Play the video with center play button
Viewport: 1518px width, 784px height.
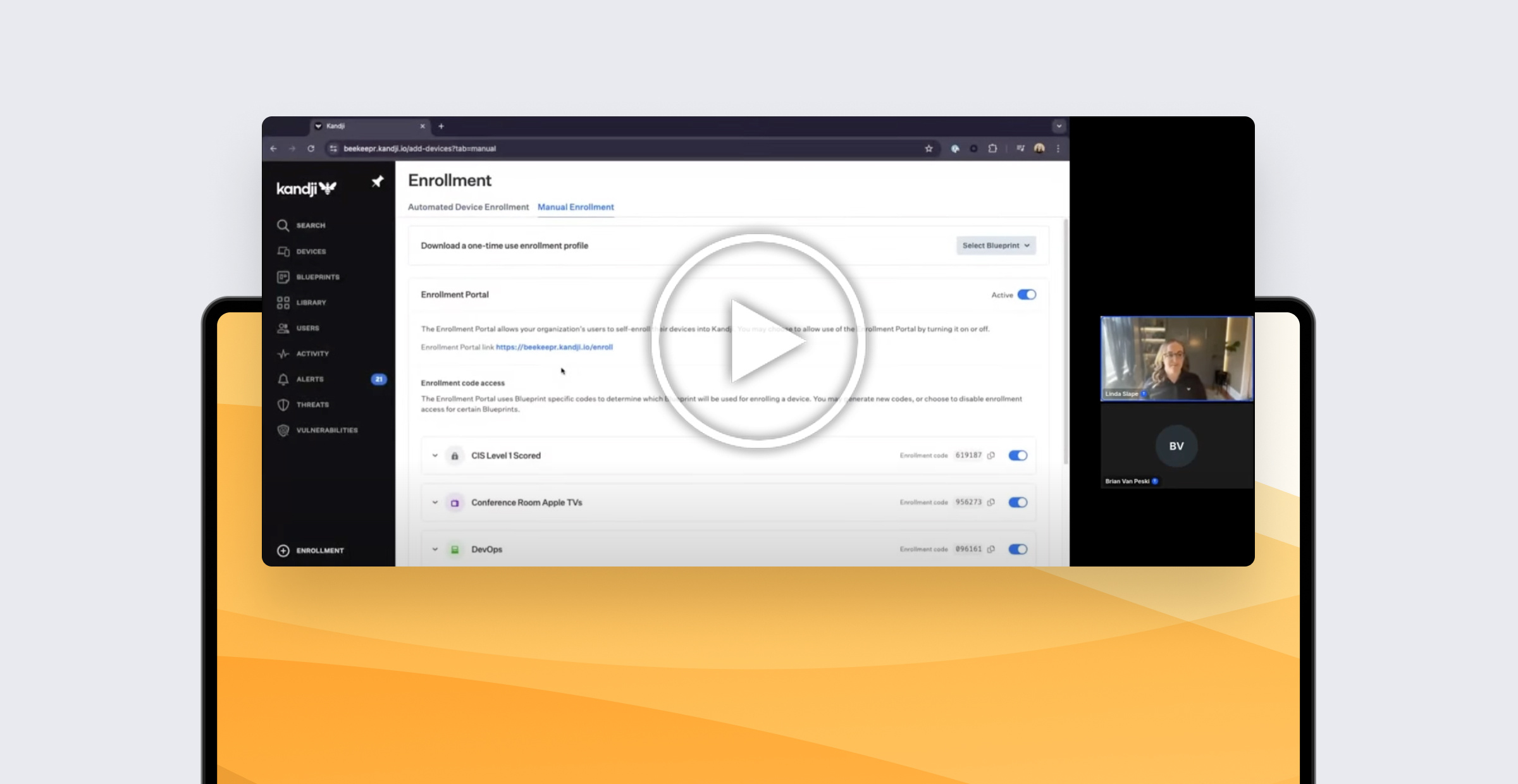[758, 341]
